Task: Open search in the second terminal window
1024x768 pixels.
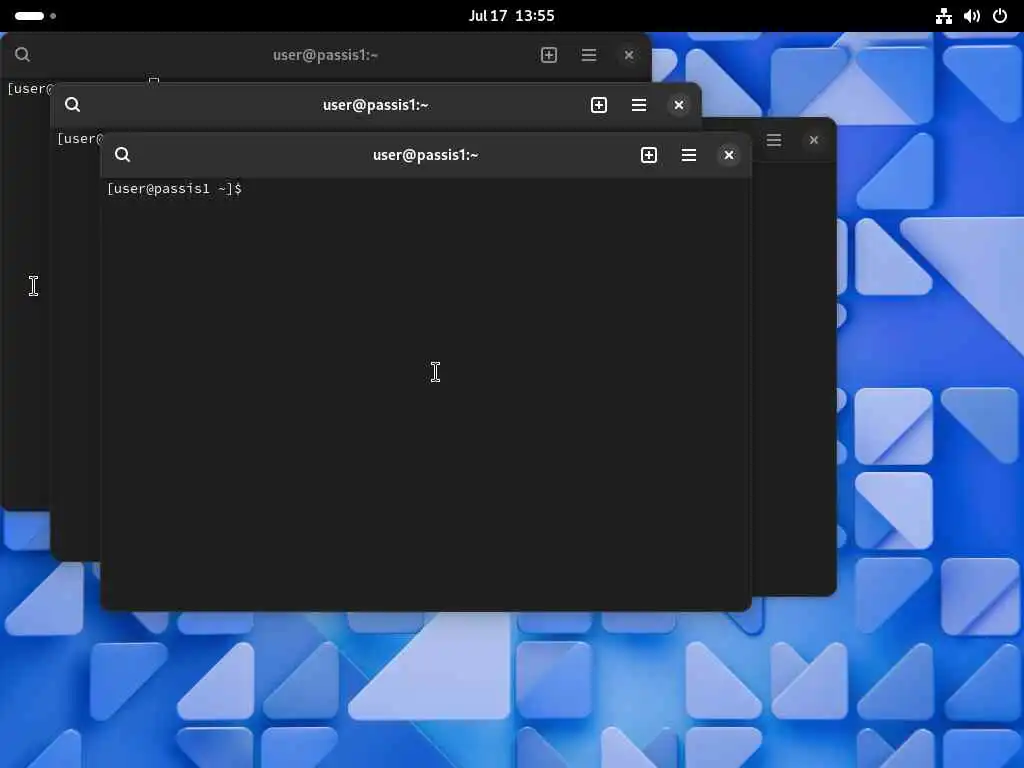Action: [x=72, y=105]
